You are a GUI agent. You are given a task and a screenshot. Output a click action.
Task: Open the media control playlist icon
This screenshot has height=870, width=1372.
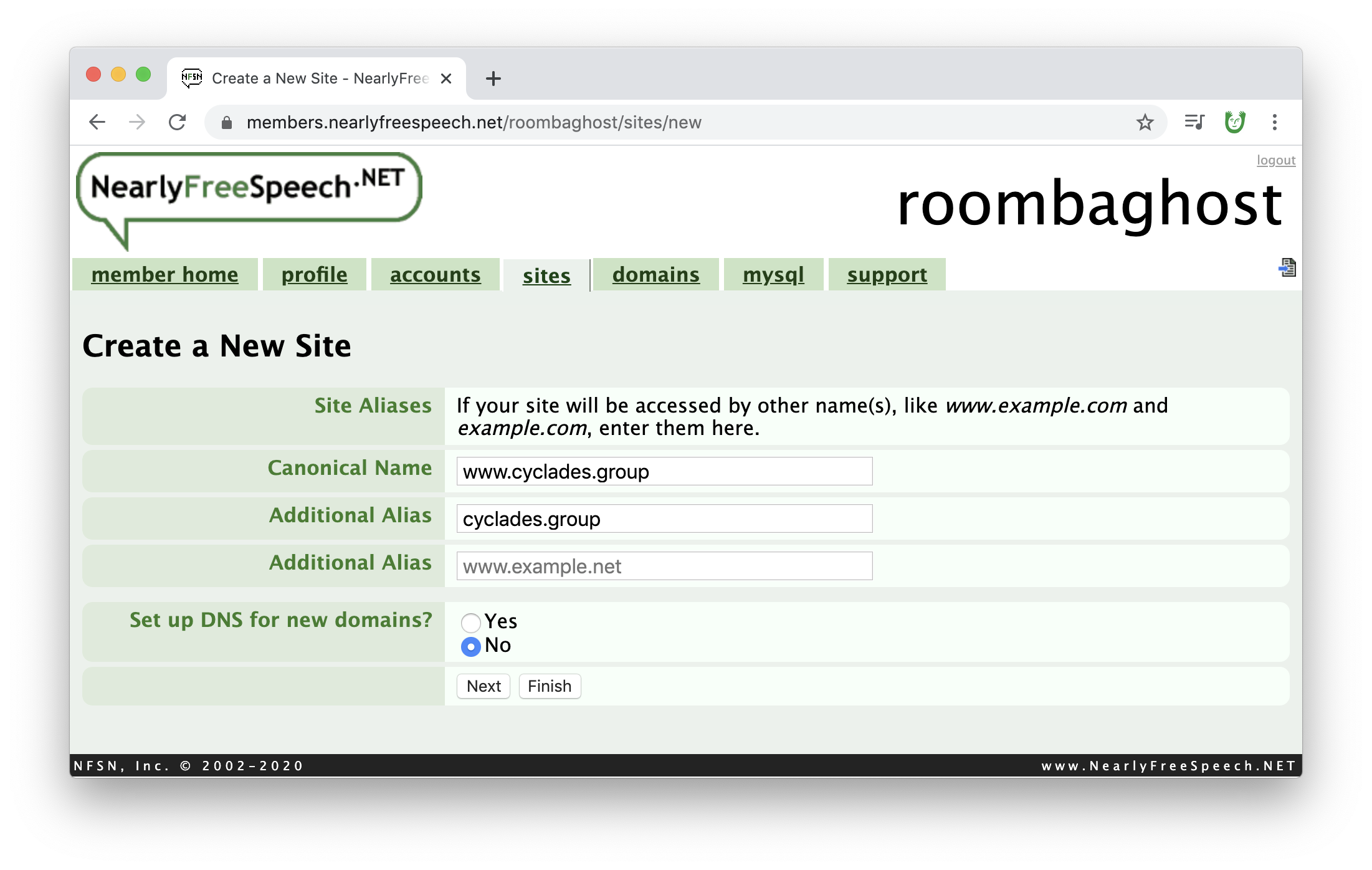pyautogui.click(x=1194, y=122)
